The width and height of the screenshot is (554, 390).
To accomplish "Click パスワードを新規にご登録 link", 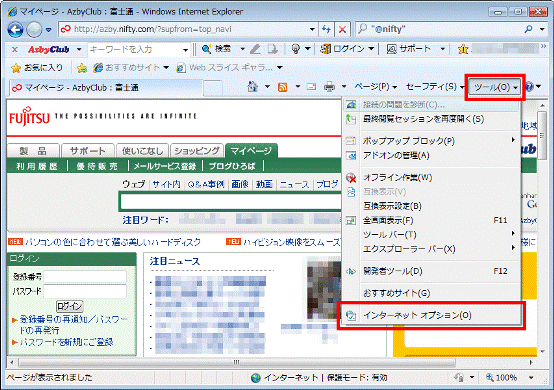I will tap(66, 342).
